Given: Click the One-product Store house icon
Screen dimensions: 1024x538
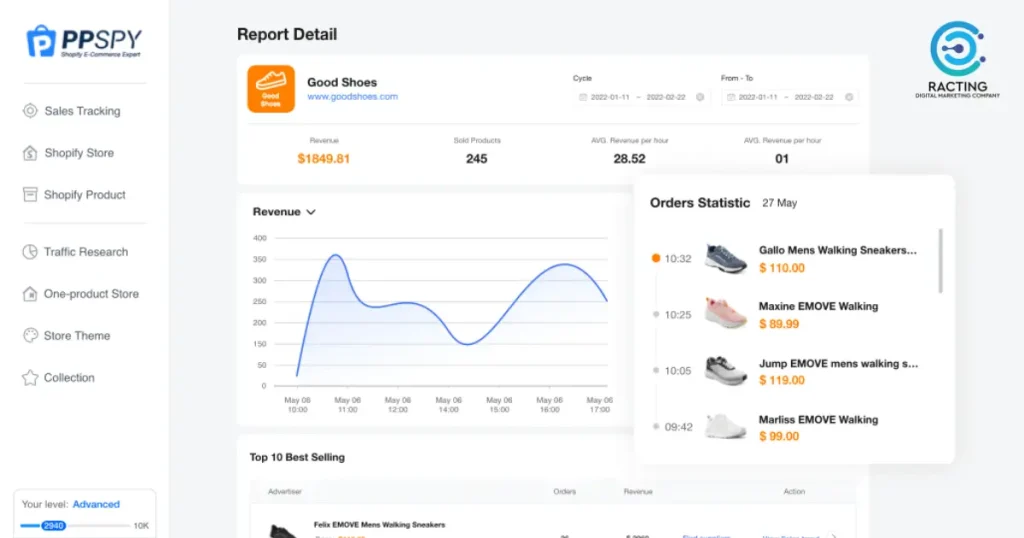Looking at the screenshot, I should click(x=30, y=294).
